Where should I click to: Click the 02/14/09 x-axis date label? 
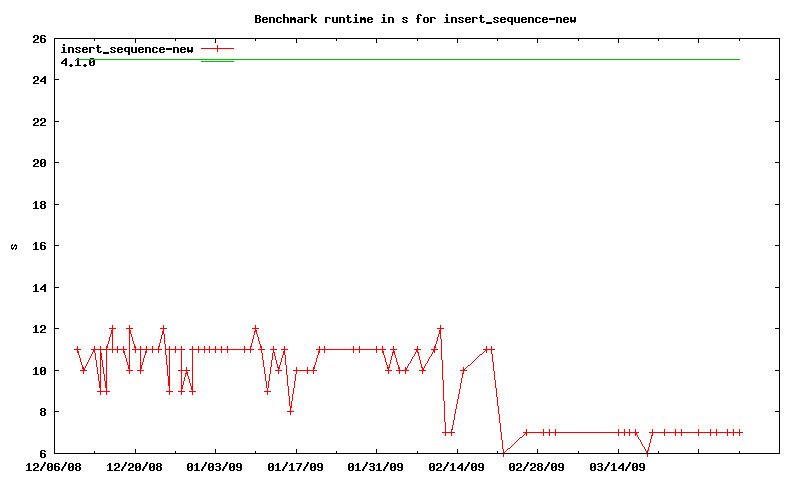(457, 466)
